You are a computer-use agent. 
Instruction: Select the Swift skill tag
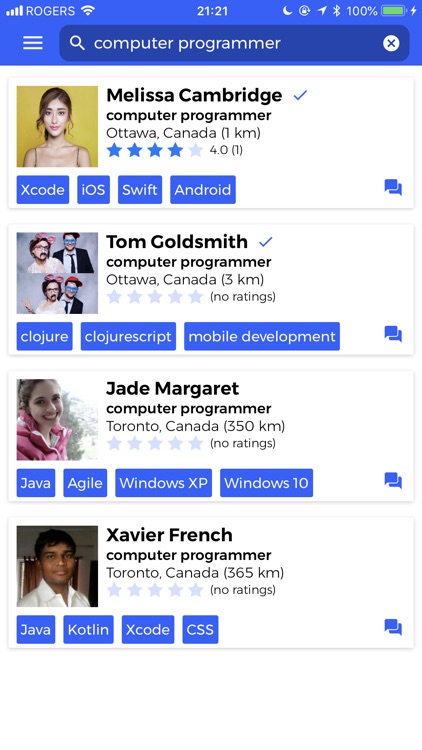coord(140,189)
